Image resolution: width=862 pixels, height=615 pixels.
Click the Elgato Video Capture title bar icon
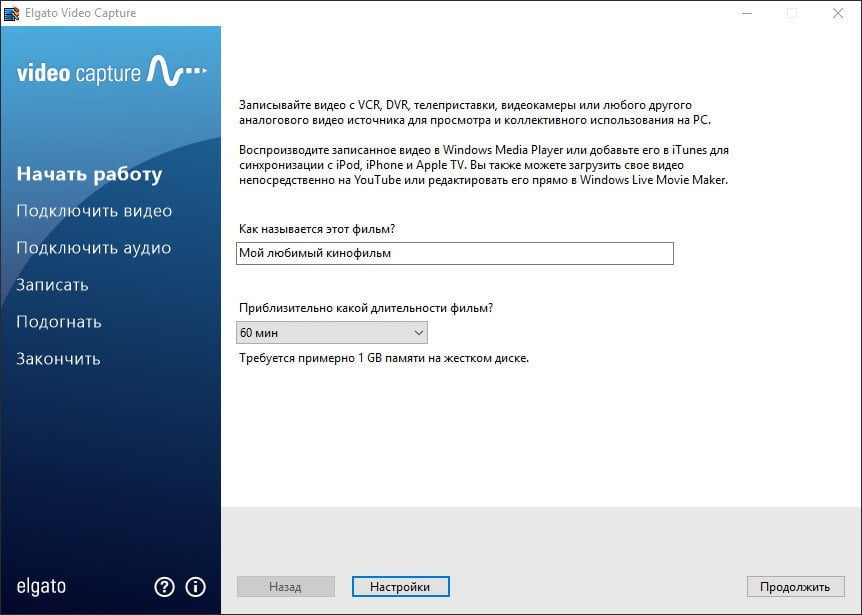(x=12, y=13)
